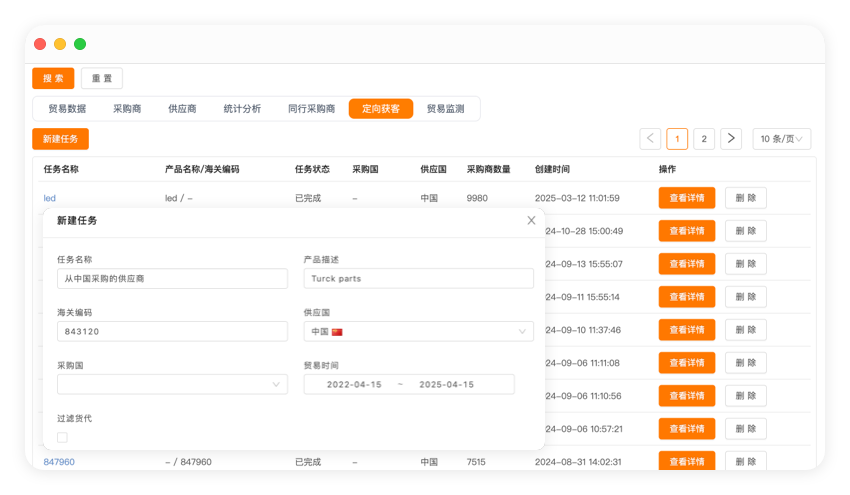Screen dimensions: 850x495
Task: Go to the next page using the right arrow
Action: (x=731, y=139)
